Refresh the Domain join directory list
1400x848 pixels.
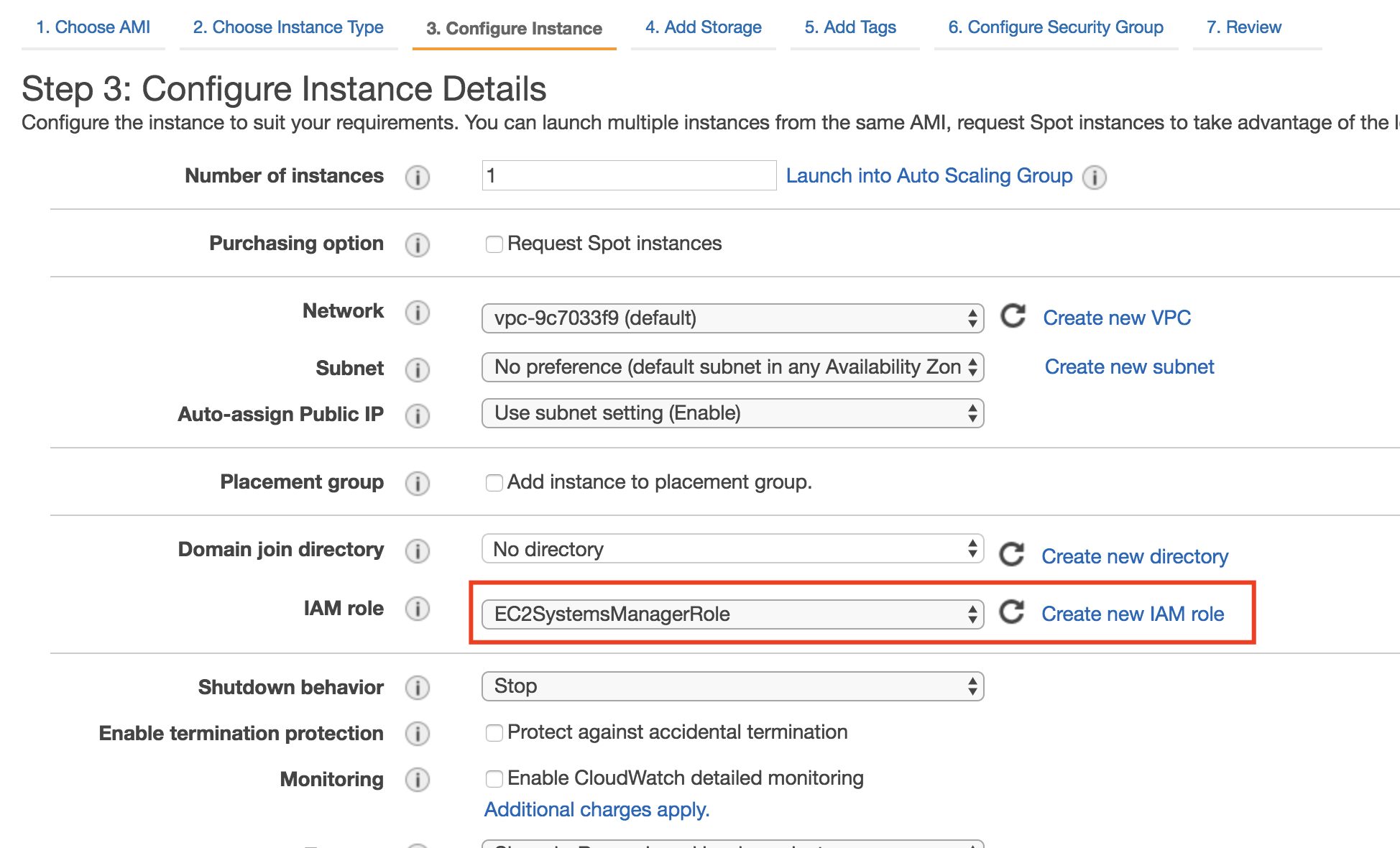coord(1012,554)
